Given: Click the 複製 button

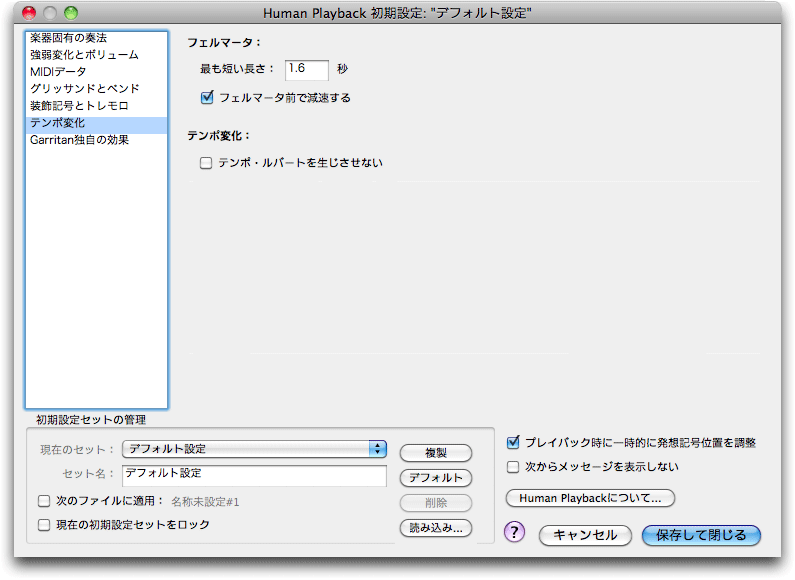Looking at the screenshot, I should 436,453.
